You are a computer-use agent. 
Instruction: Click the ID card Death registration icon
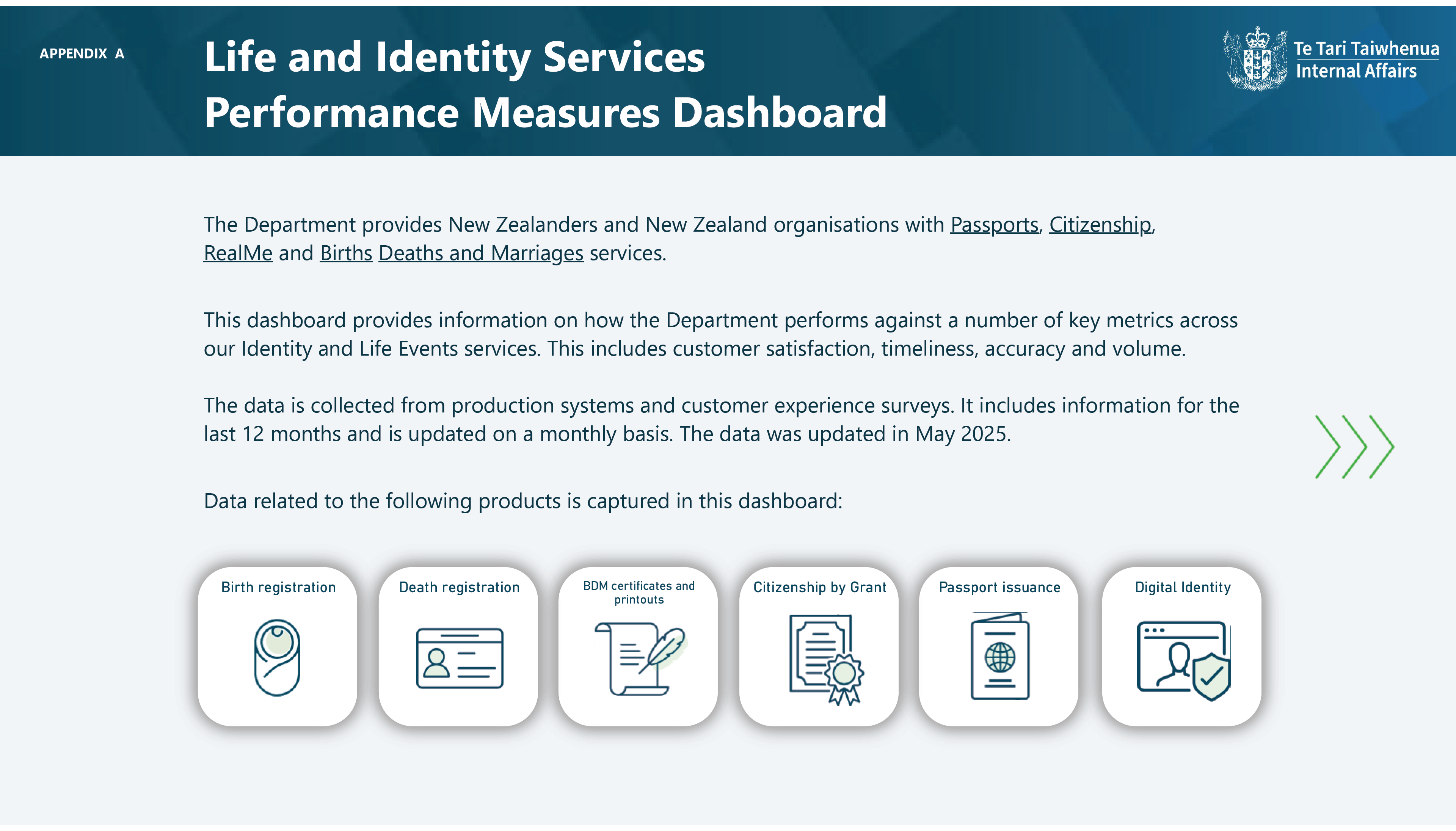coord(460,658)
